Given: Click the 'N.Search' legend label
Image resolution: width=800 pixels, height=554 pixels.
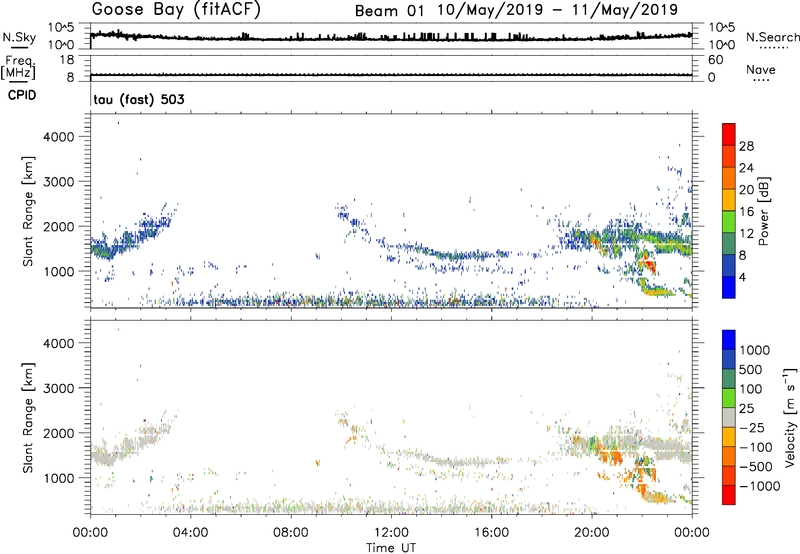Looking at the screenshot, I should (772, 37).
